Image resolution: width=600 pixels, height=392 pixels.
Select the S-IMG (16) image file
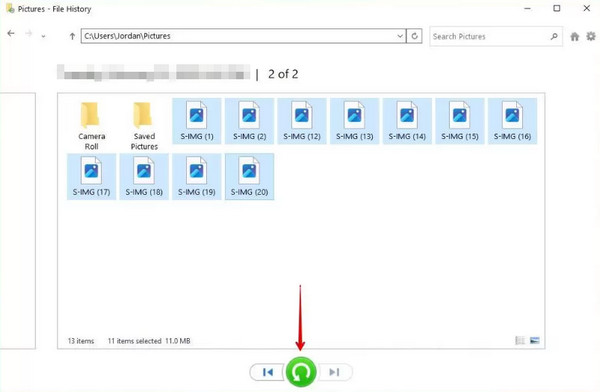click(512, 121)
